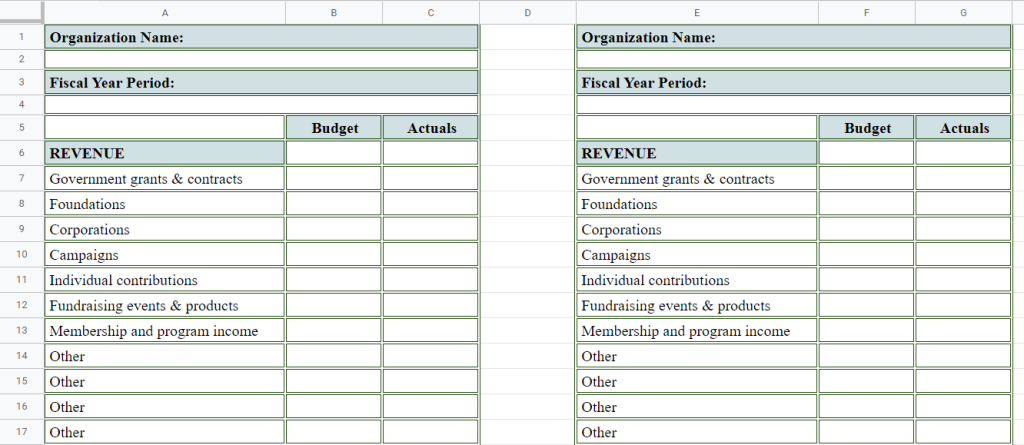
Task: Click 'Organization Name:' cell in column A
Action: coord(261,37)
